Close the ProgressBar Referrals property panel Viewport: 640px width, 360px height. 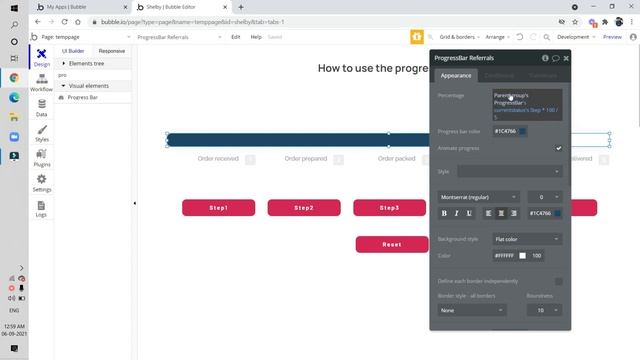[x=566, y=58]
